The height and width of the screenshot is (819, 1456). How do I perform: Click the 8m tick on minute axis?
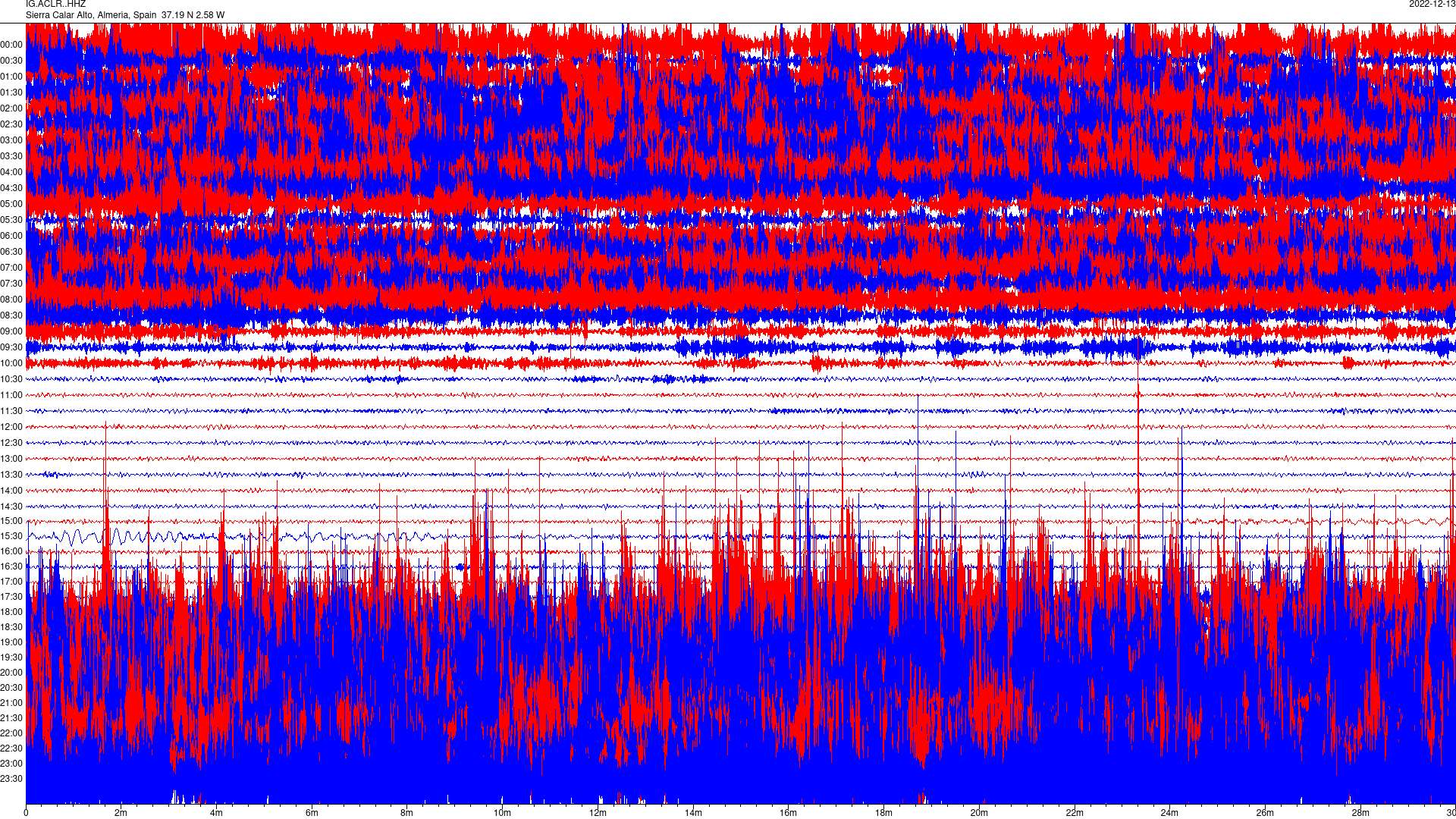click(407, 813)
